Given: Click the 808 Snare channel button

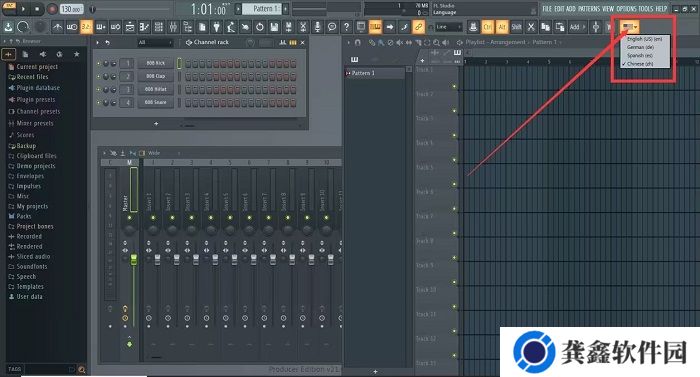Looking at the screenshot, I should (x=155, y=102).
